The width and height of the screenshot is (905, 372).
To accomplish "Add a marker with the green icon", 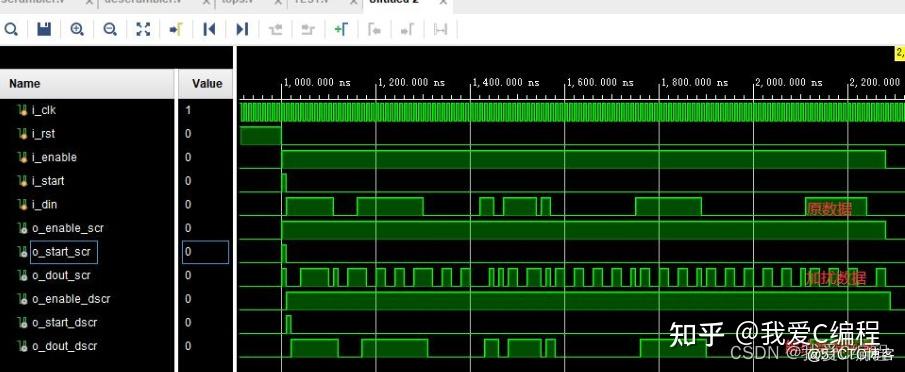I will 341,29.
